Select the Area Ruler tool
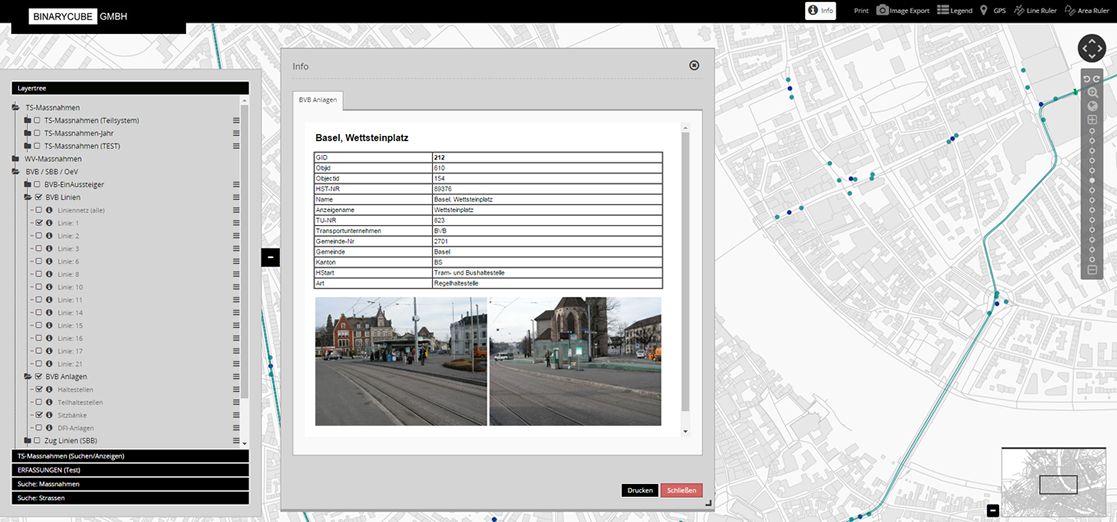 pyautogui.click(x=1086, y=11)
